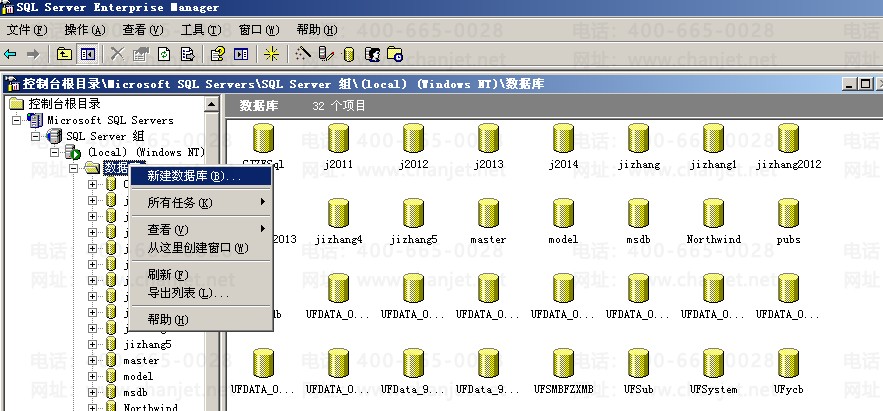Choose 新建数据库 from the context menu
Screen dimensions: 883x411
tap(194, 176)
